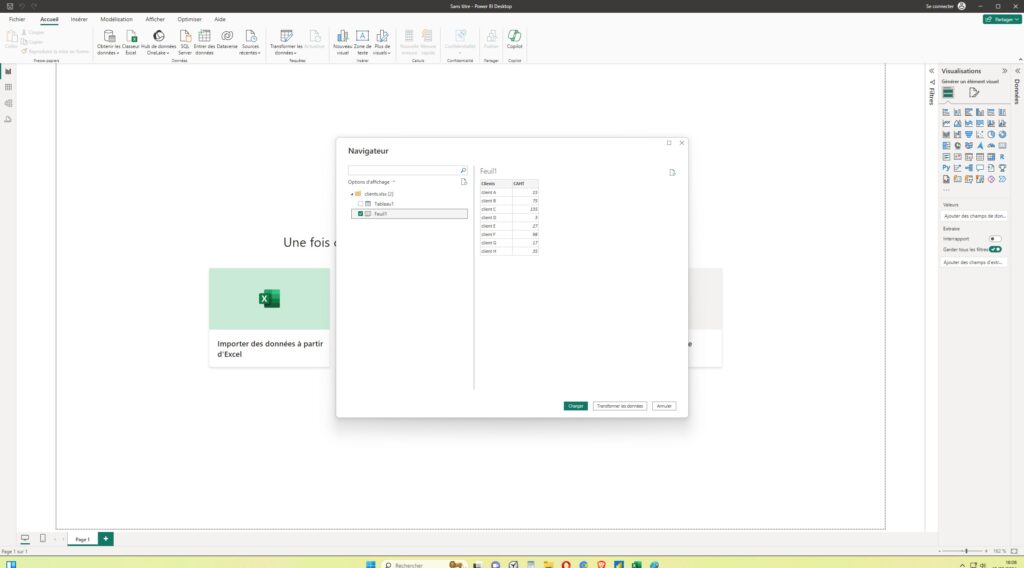This screenshot has height=568, width=1024.
Task: Click Annuler to cancel the Navigateur
Action: pyautogui.click(x=664, y=406)
